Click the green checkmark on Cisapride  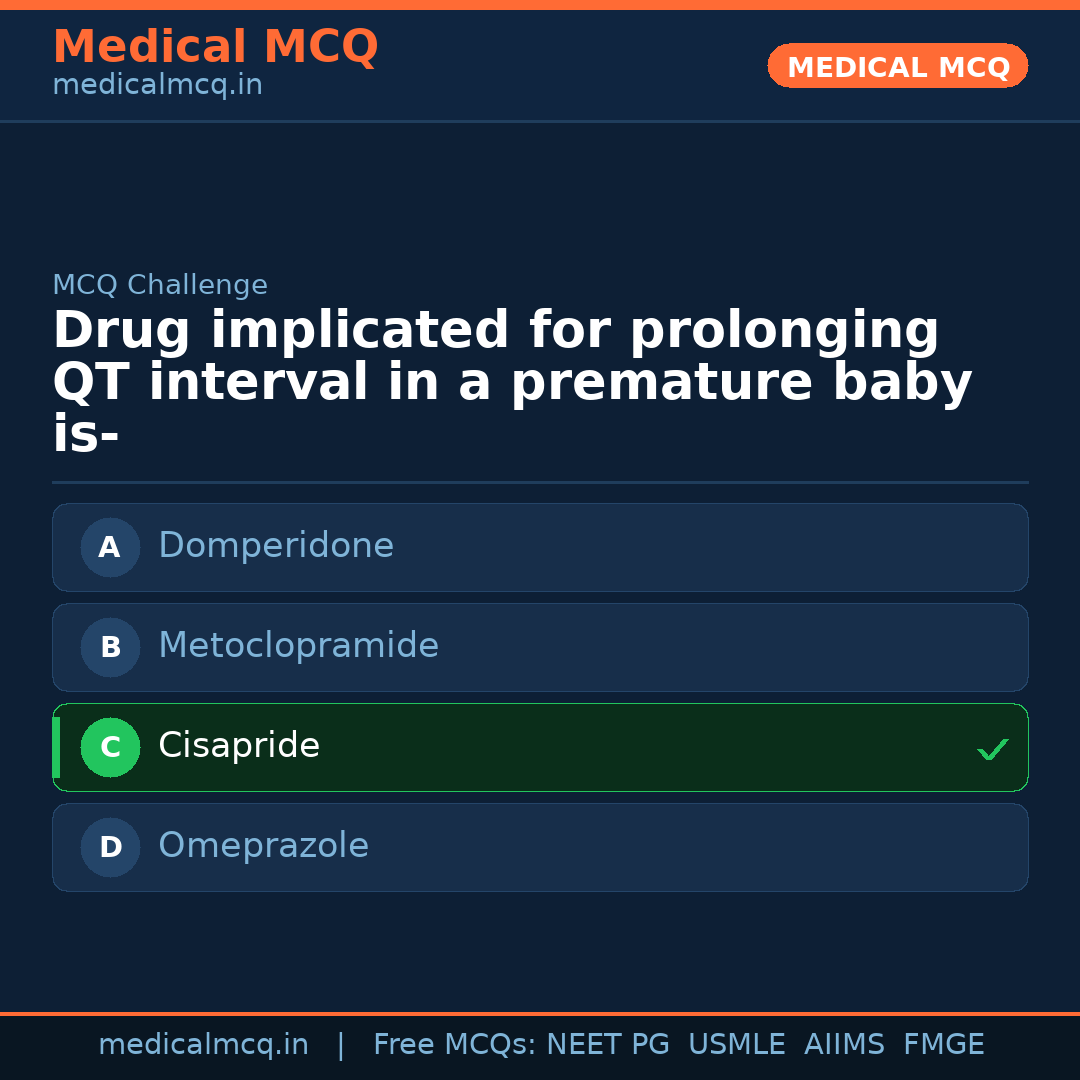pos(992,749)
